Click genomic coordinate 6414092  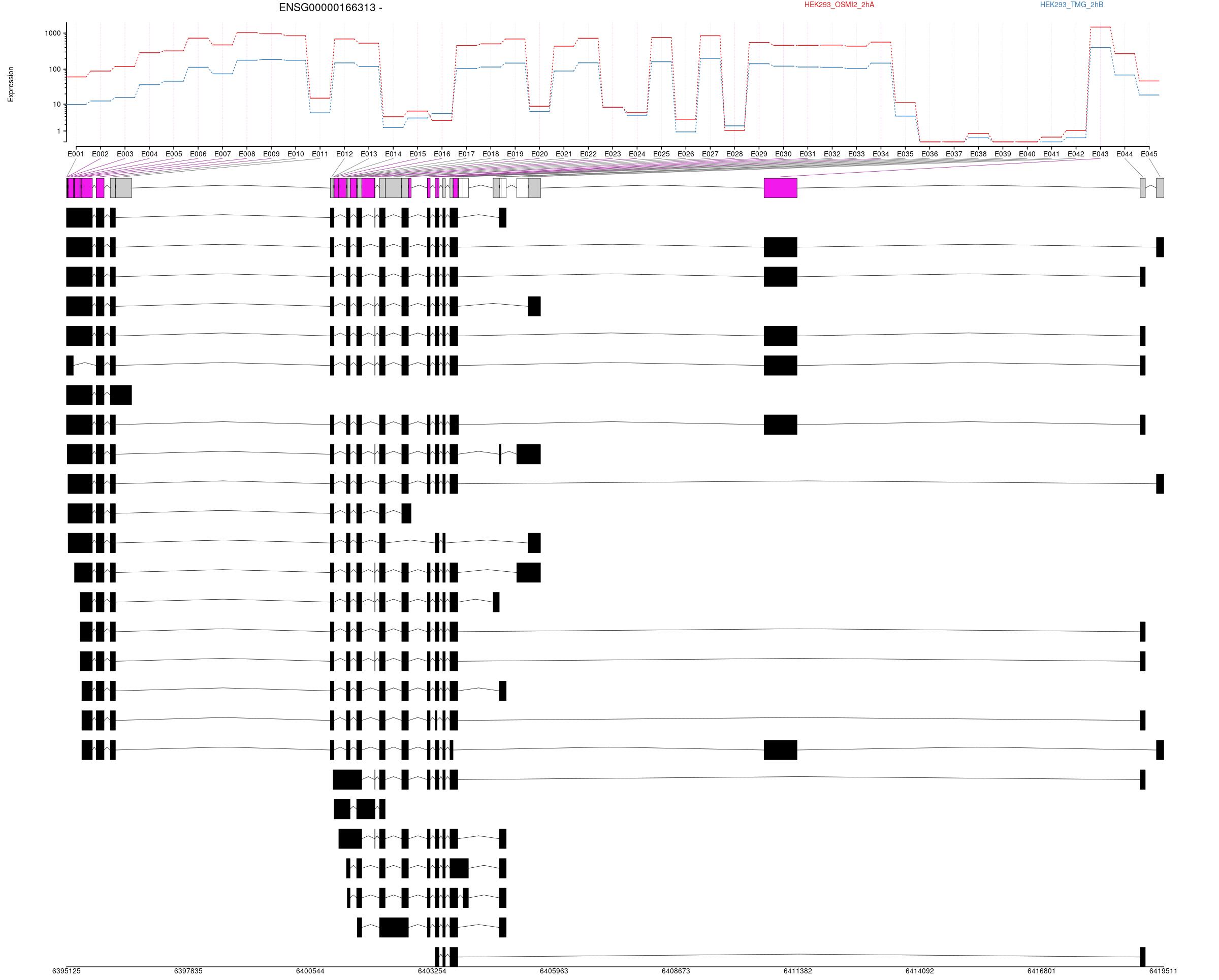tap(919, 971)
